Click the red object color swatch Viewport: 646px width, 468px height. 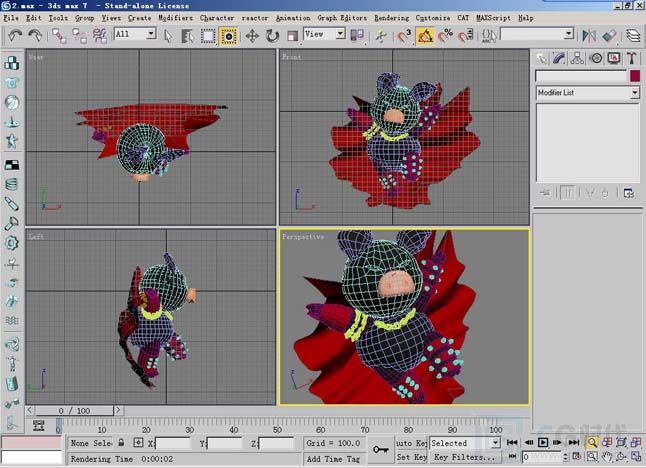pos(635,76)
